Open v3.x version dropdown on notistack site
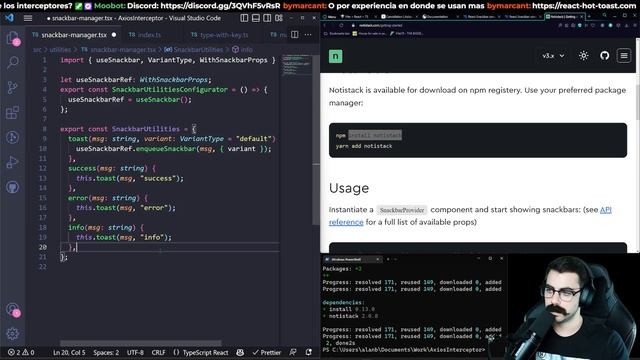This screenshot has width=640, height=360. pyautogui.click(x=553, y=56)
